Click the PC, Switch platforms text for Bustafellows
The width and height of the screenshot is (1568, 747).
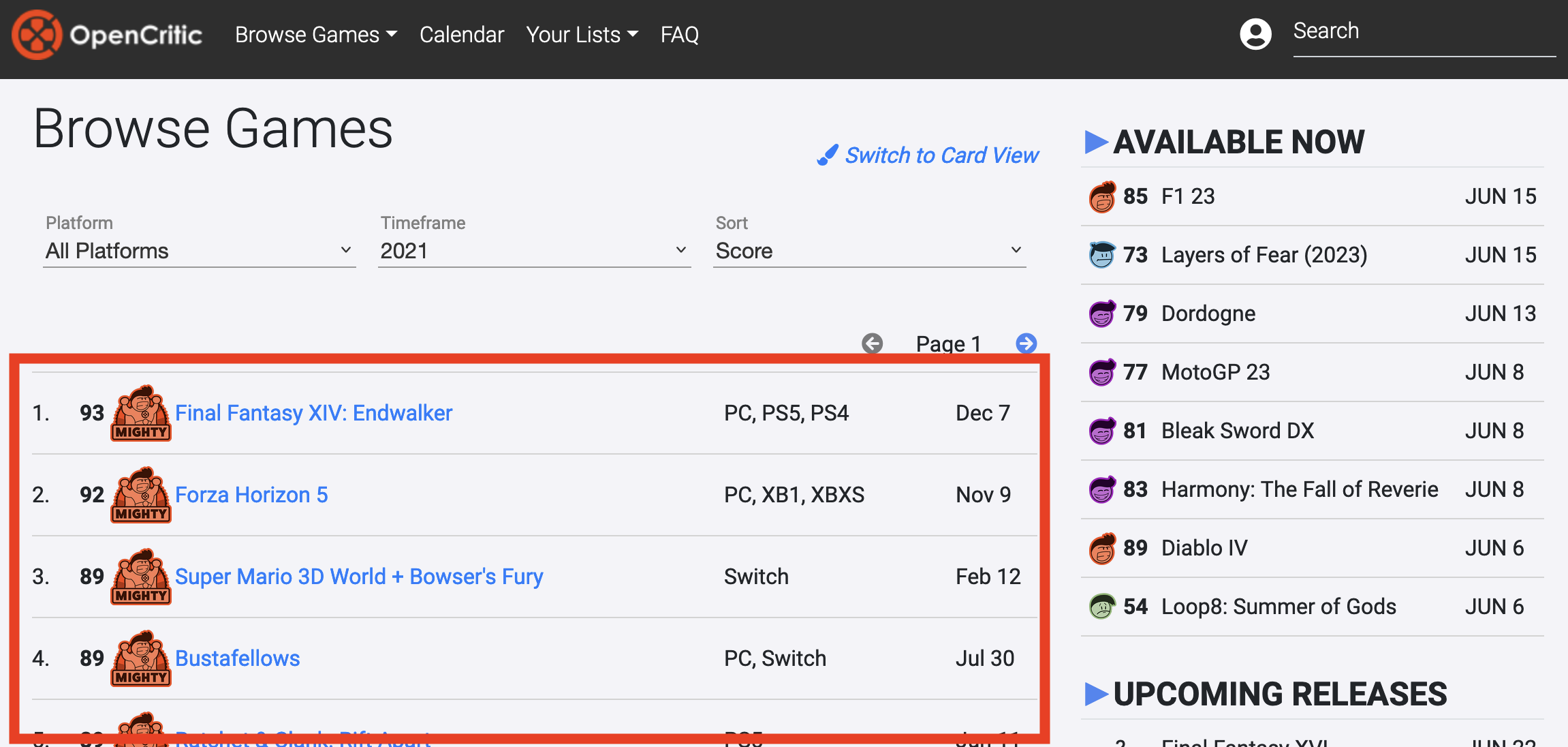775,658
